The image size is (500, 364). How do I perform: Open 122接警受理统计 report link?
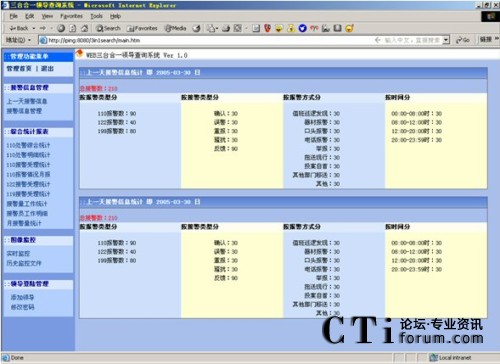[28, 184]
